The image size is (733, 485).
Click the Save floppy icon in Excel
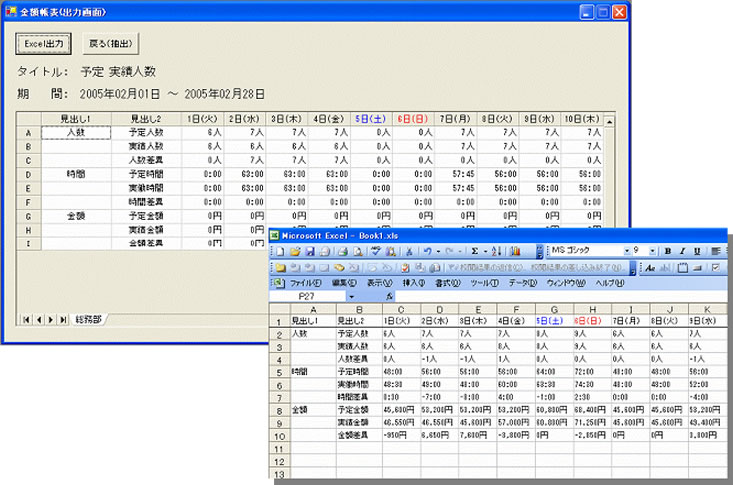(x=309, y=251)
